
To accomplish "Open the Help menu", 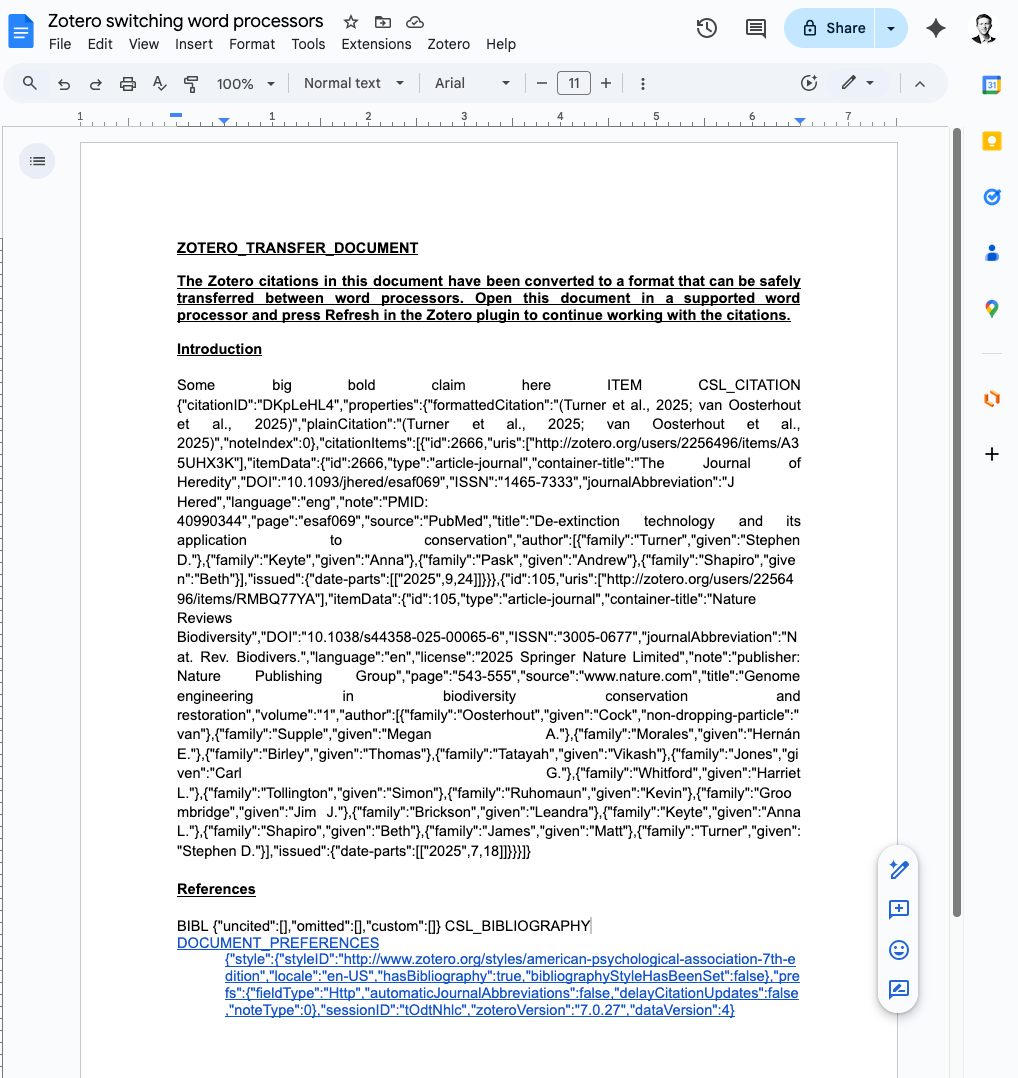I will [x=500, y=44].
